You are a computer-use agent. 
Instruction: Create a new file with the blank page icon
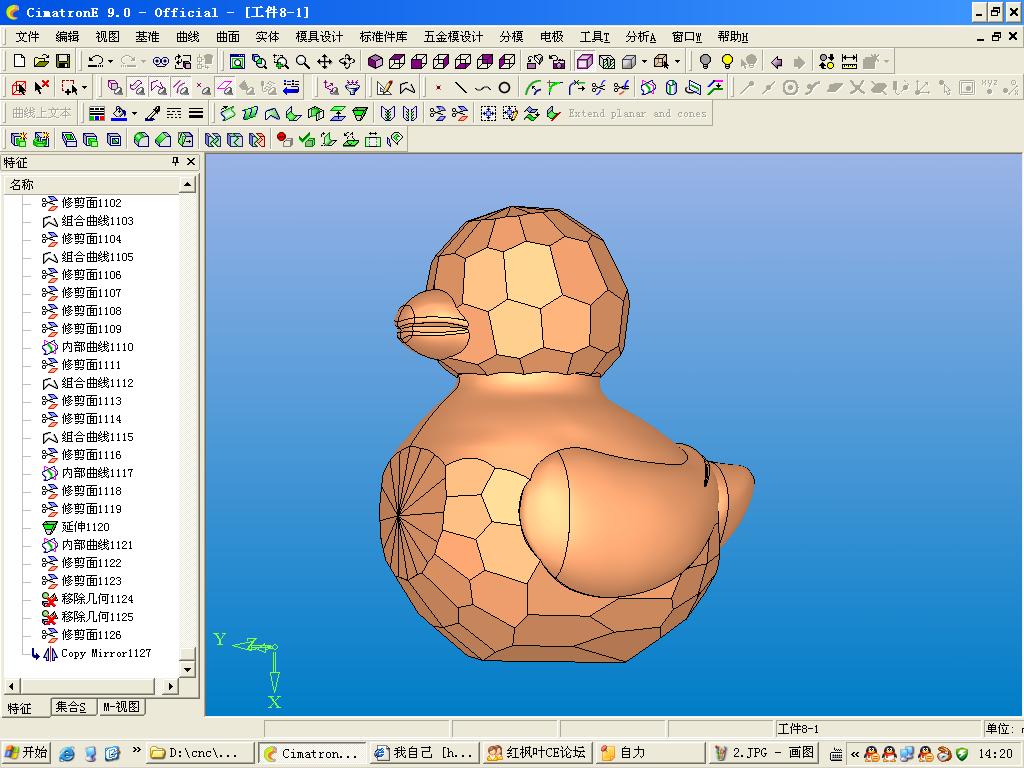point(19,61)
